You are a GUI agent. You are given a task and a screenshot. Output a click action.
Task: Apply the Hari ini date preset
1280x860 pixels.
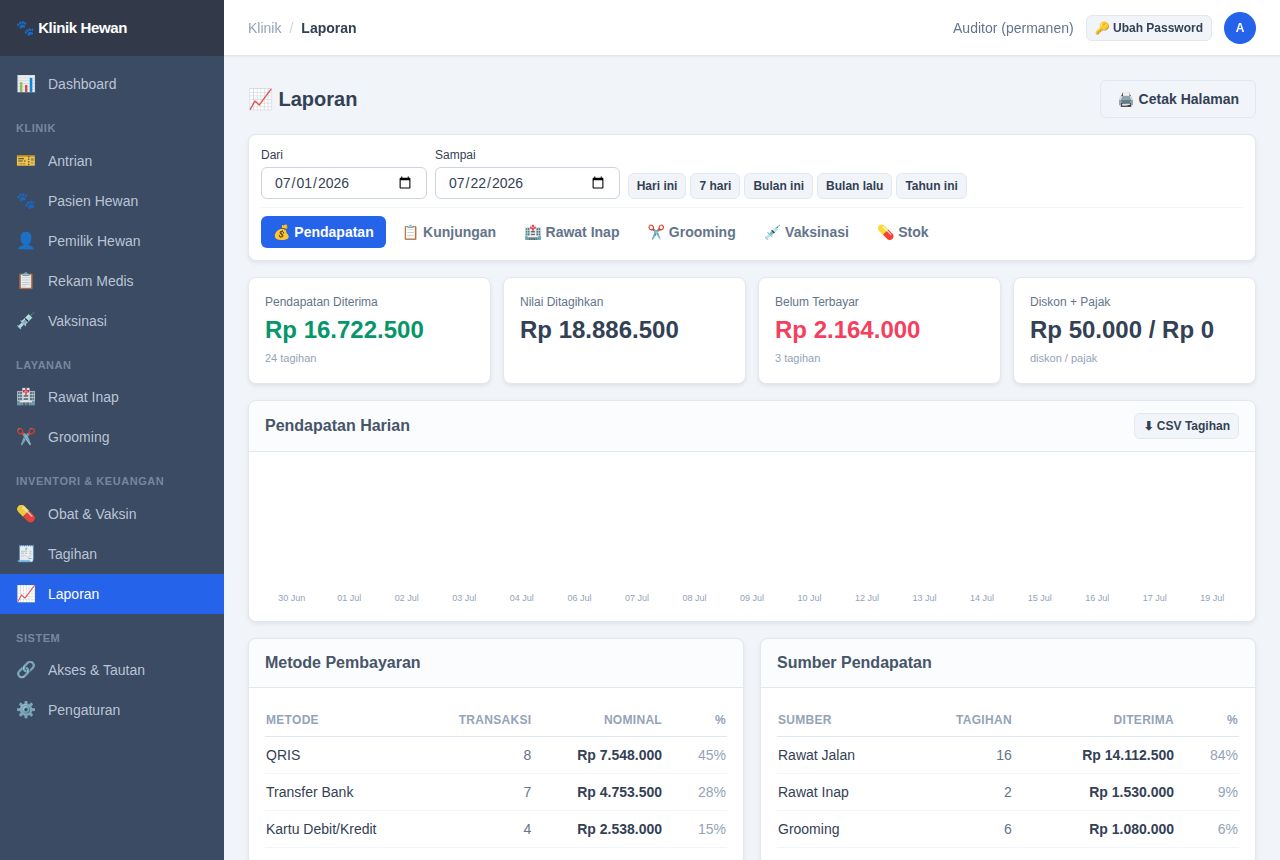657,186
